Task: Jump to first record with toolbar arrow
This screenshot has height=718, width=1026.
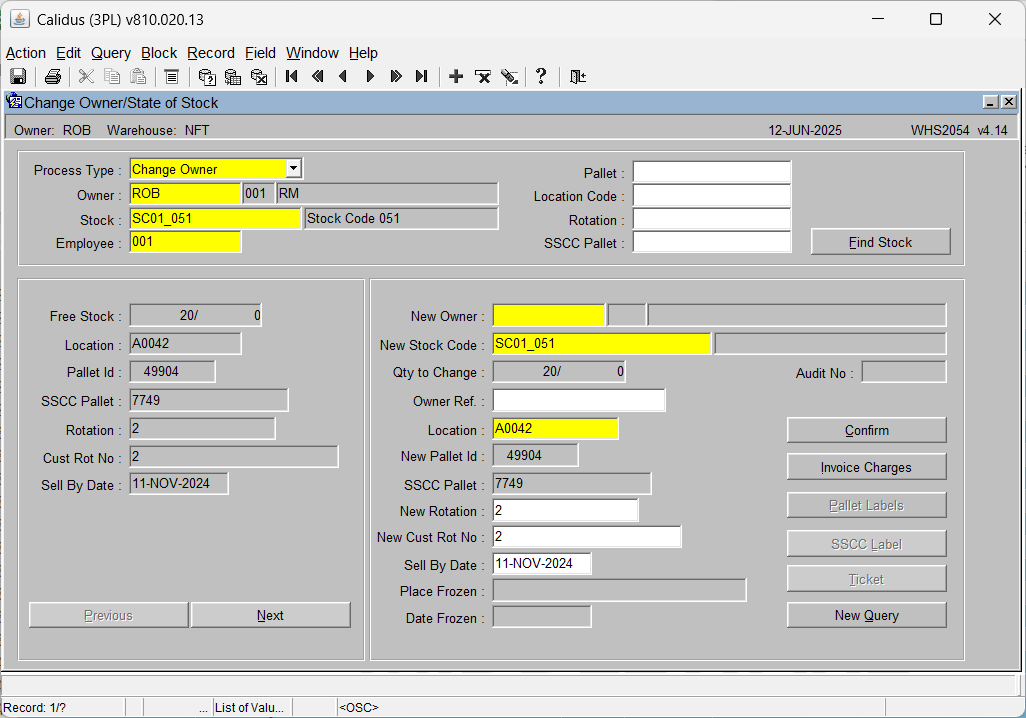Action: tap(292, 77)
